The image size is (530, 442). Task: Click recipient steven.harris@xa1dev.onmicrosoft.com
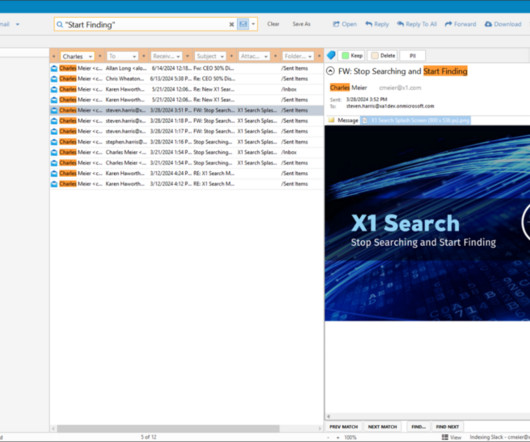pyautogui.click(x=390, y=106)
